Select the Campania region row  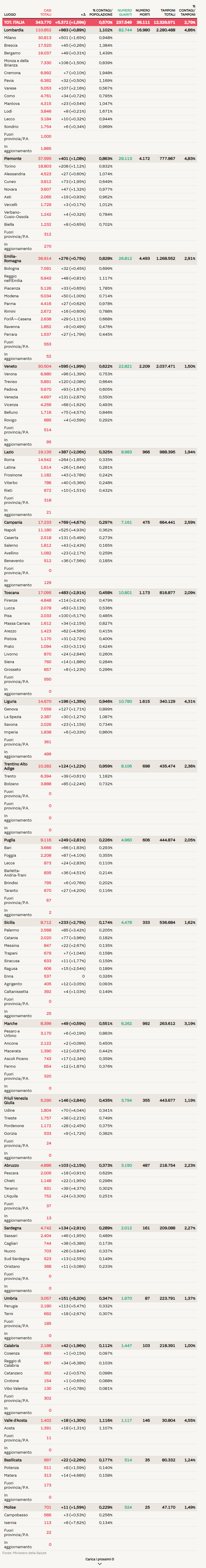[x=13, y=522]
